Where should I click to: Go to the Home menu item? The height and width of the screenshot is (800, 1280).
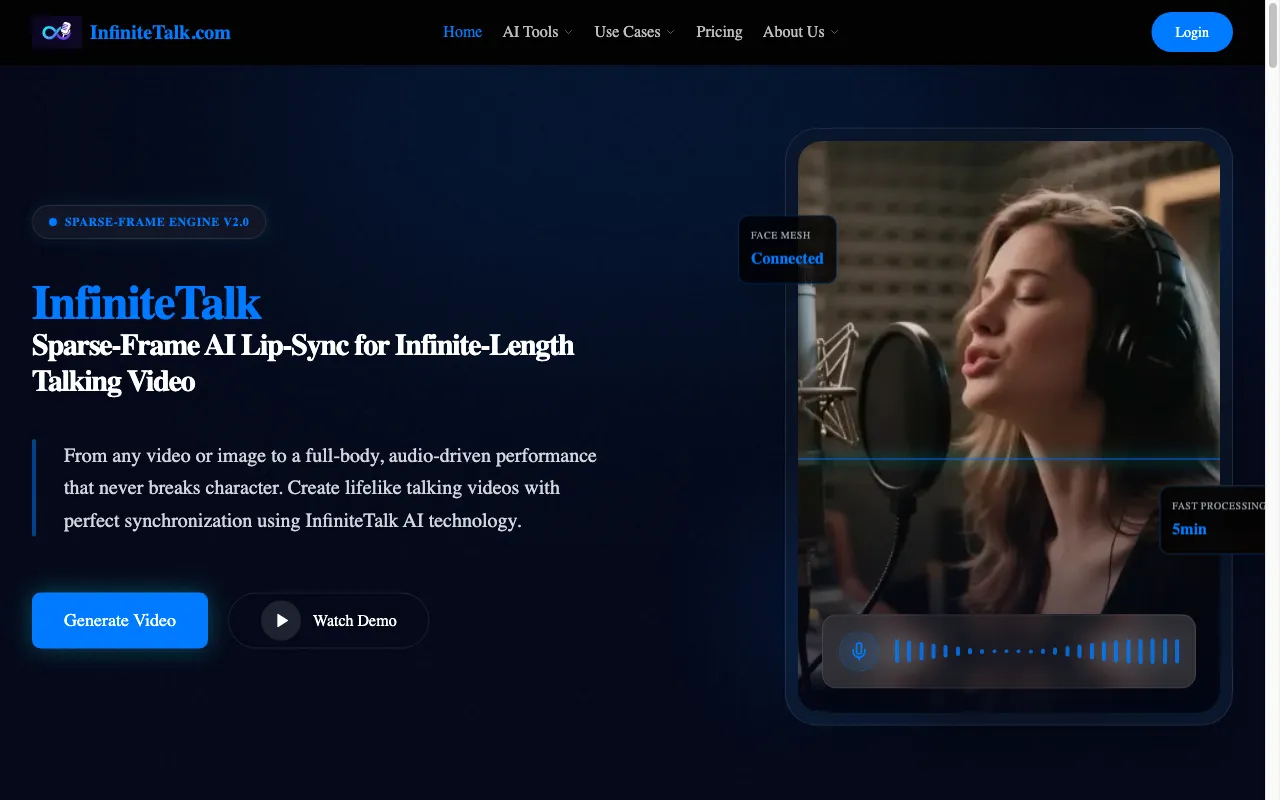coord(462,32)
